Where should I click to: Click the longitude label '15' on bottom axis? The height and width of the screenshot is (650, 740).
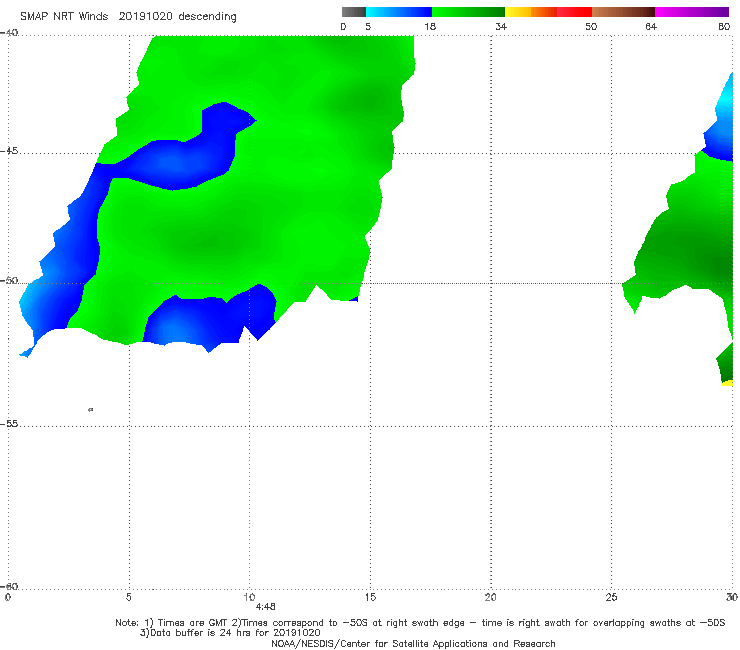tap(370, 597)
